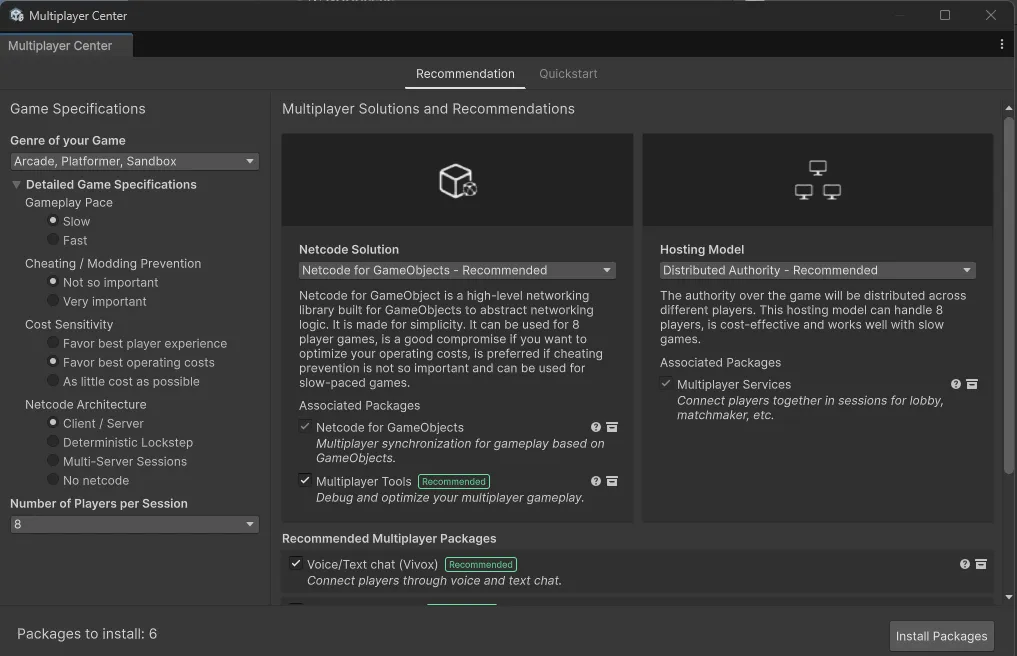The width and height of the screenshot is (1017, 656).
Task: Open Number of Players per Session dropdown
Action: pos(135,524)
